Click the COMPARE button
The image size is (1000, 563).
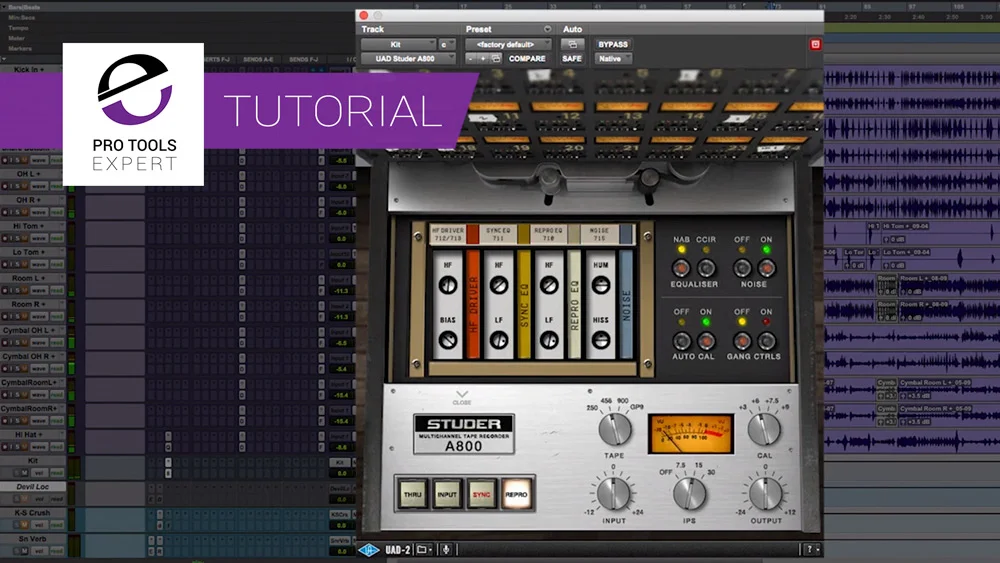coord(527,59)
